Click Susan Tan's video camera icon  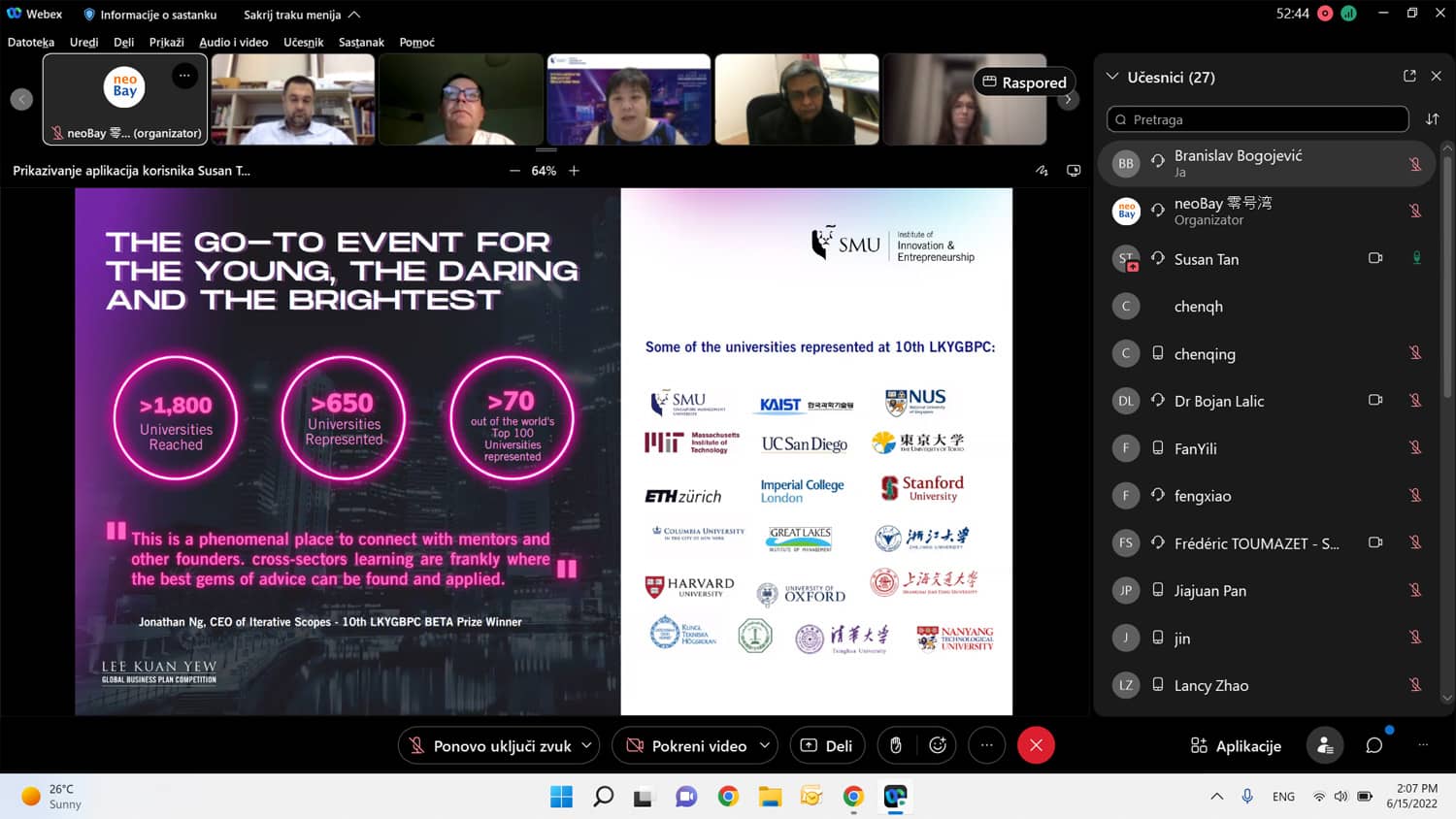pos(1375,258)
